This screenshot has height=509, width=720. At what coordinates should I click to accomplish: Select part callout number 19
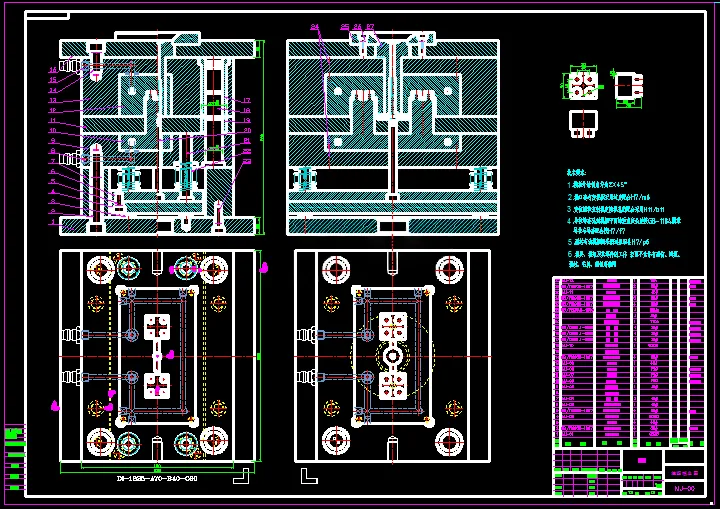247,120
